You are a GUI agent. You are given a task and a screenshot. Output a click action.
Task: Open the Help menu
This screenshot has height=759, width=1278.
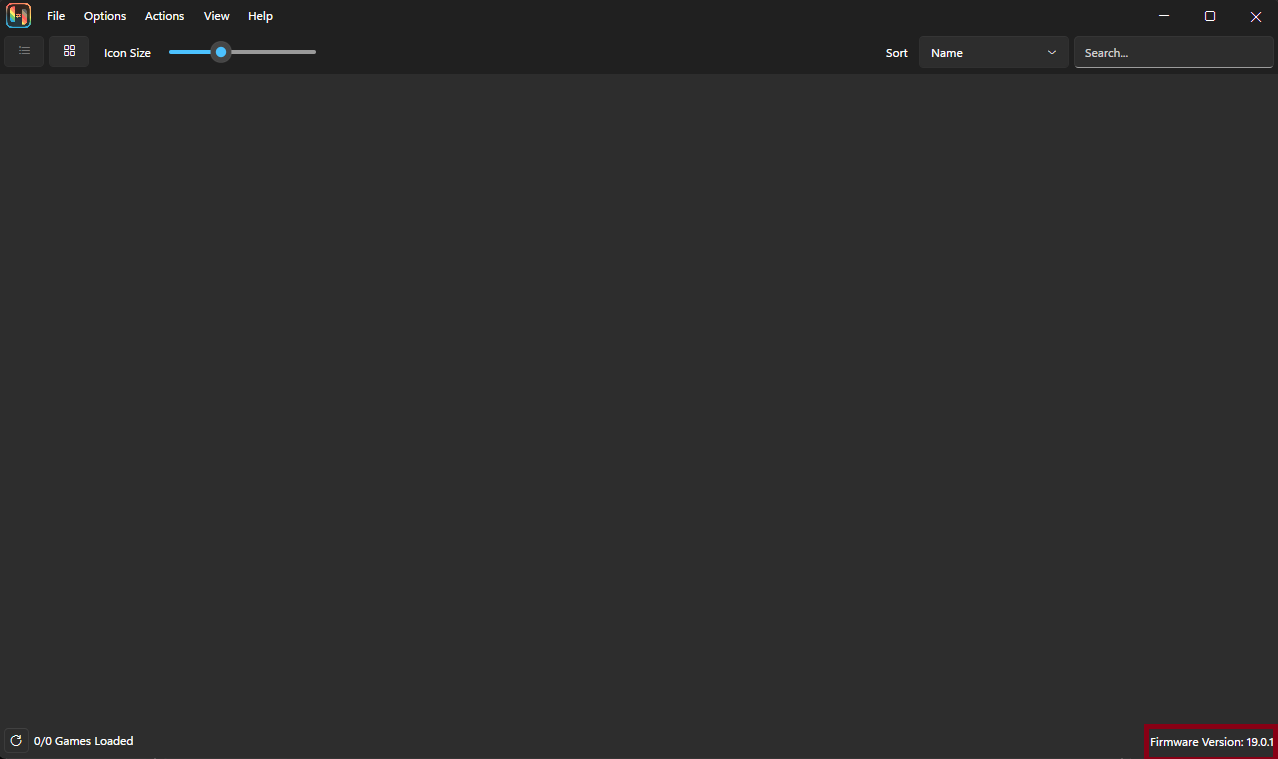tap(261, 16)
